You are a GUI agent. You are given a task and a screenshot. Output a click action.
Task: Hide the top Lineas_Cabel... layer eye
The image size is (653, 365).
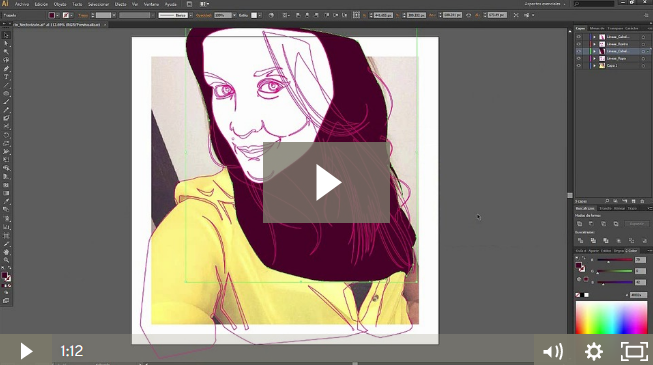pyautogui.click(x=578, y=37)
